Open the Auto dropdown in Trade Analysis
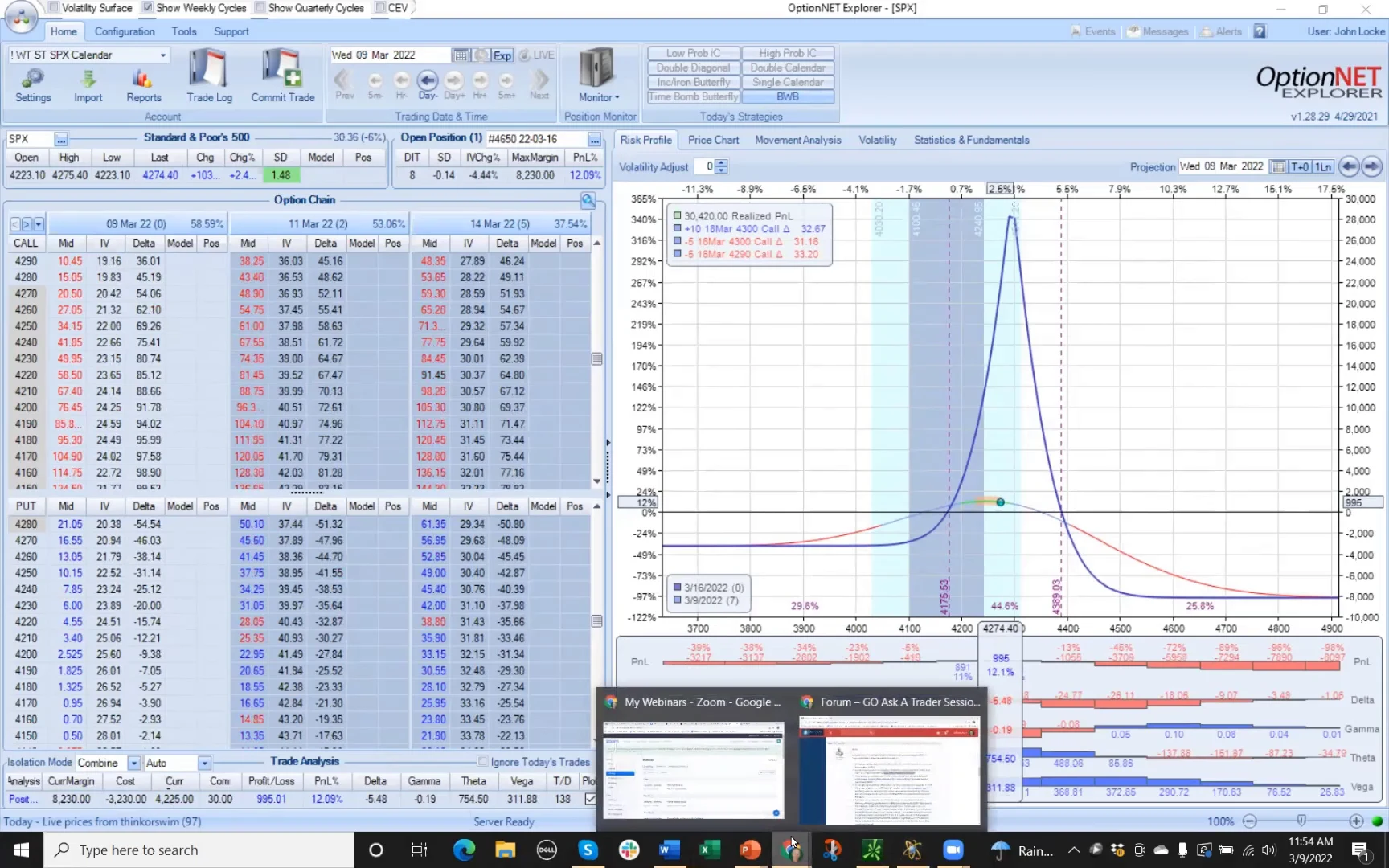Viewport: 1389px width, 868px height. point(204,763)
